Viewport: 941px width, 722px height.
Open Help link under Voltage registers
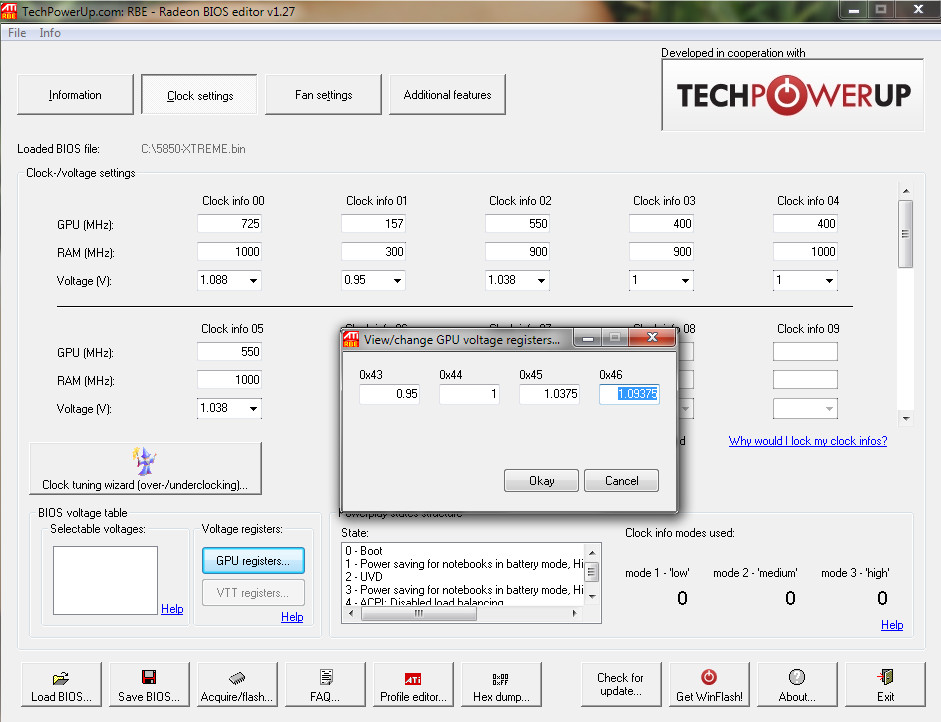coord(292,617)
